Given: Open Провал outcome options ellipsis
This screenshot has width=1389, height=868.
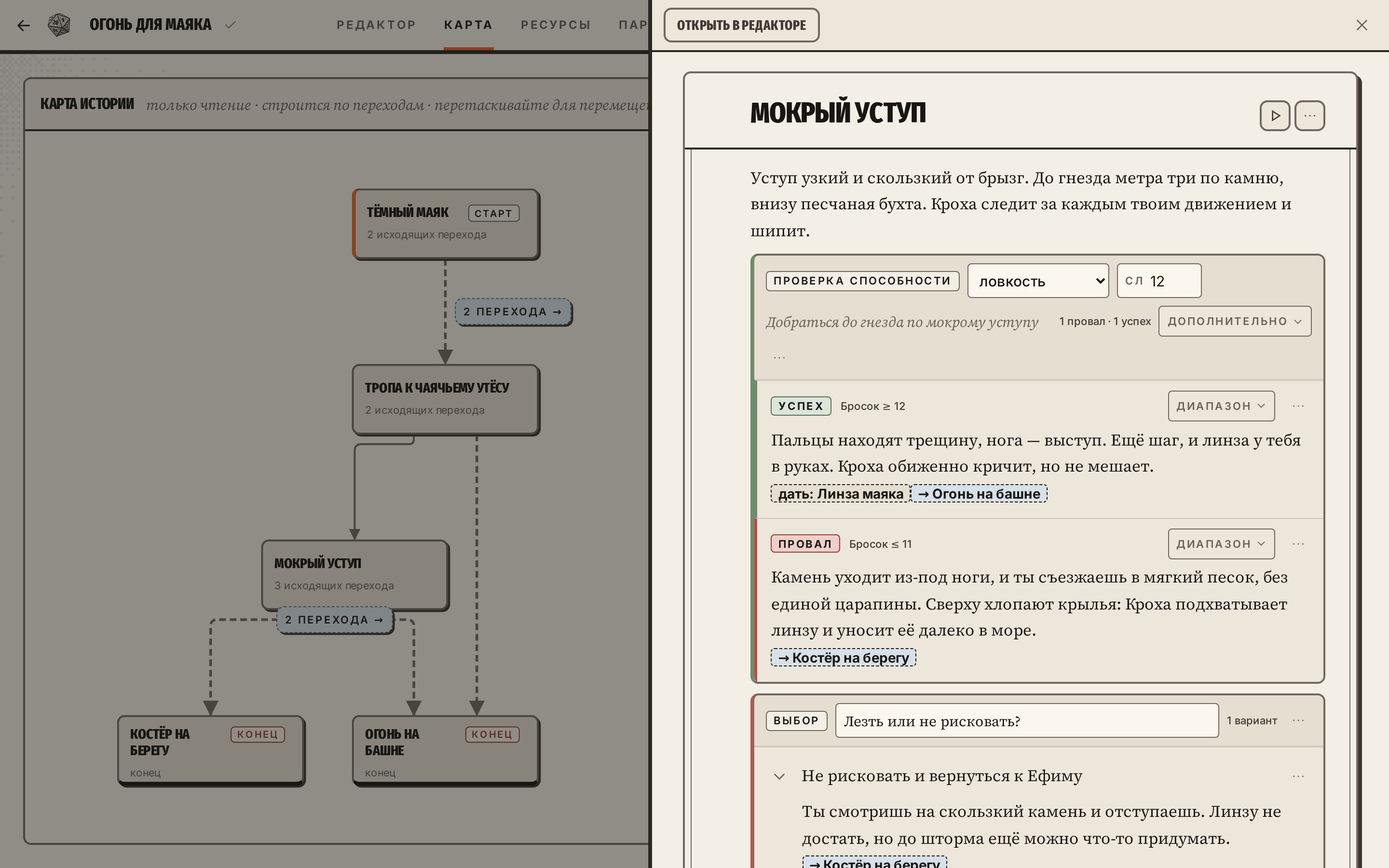Looking at the screenshot, I should point(1298,543).
